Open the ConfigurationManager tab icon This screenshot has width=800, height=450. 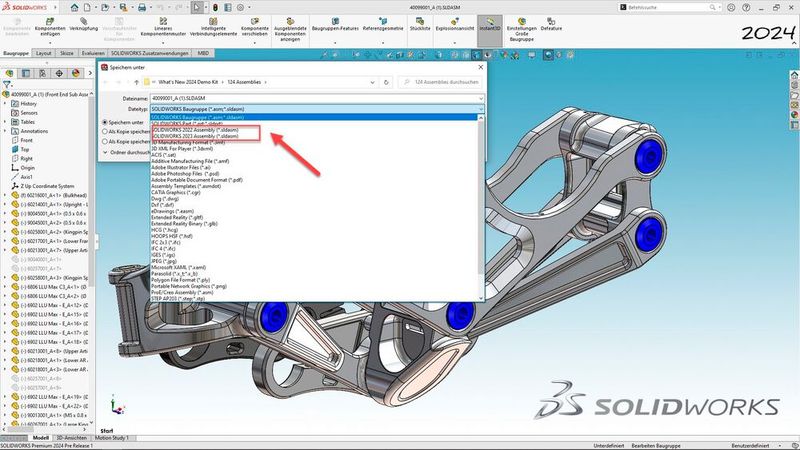click(43, 73)
